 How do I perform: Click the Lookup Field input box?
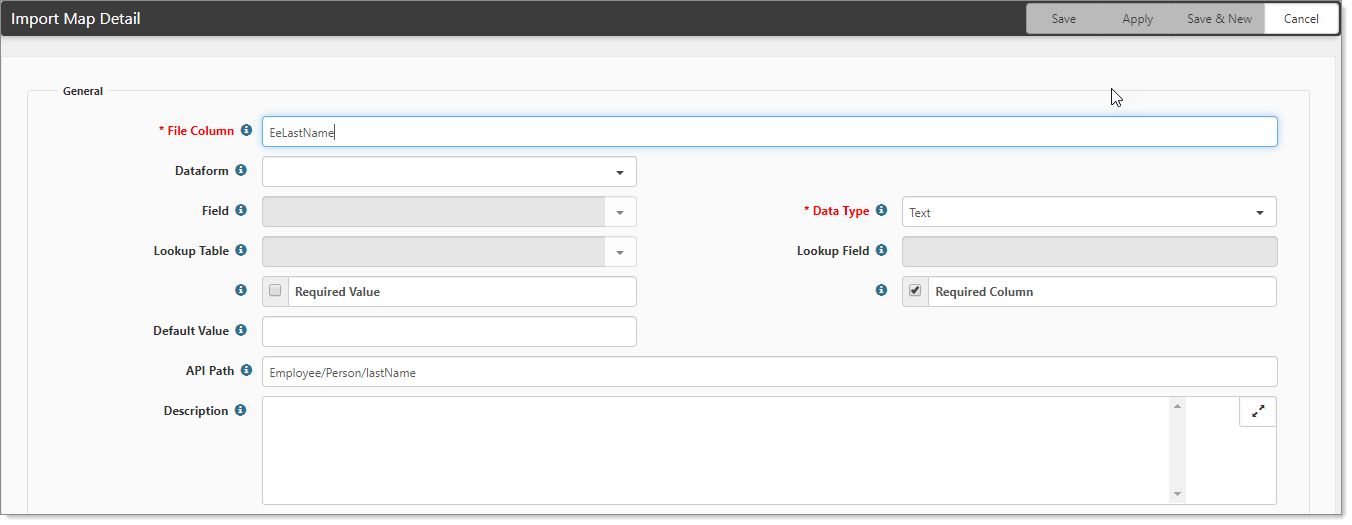pos(1089,252)
